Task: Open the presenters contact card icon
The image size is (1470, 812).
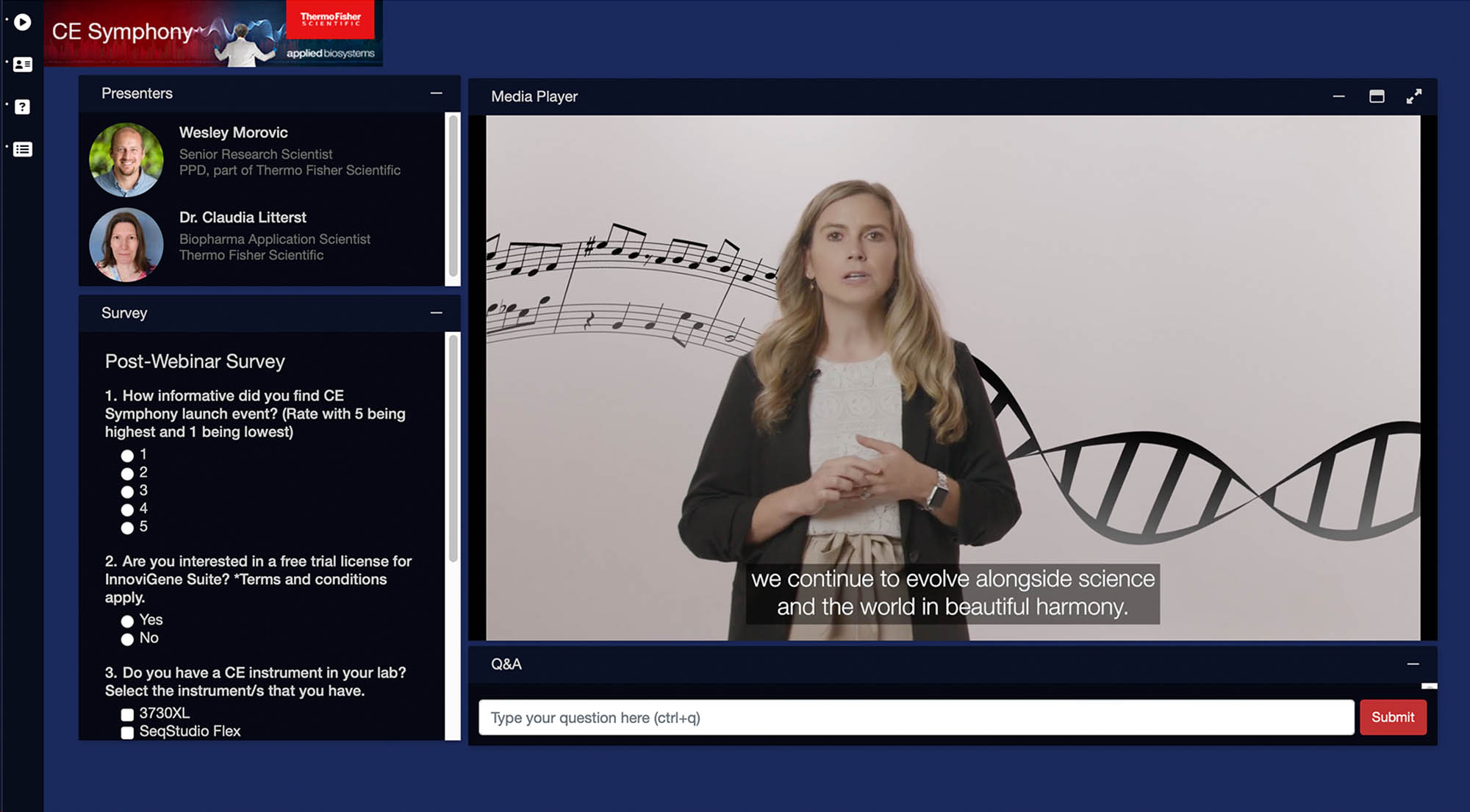Action: point(23,65)
